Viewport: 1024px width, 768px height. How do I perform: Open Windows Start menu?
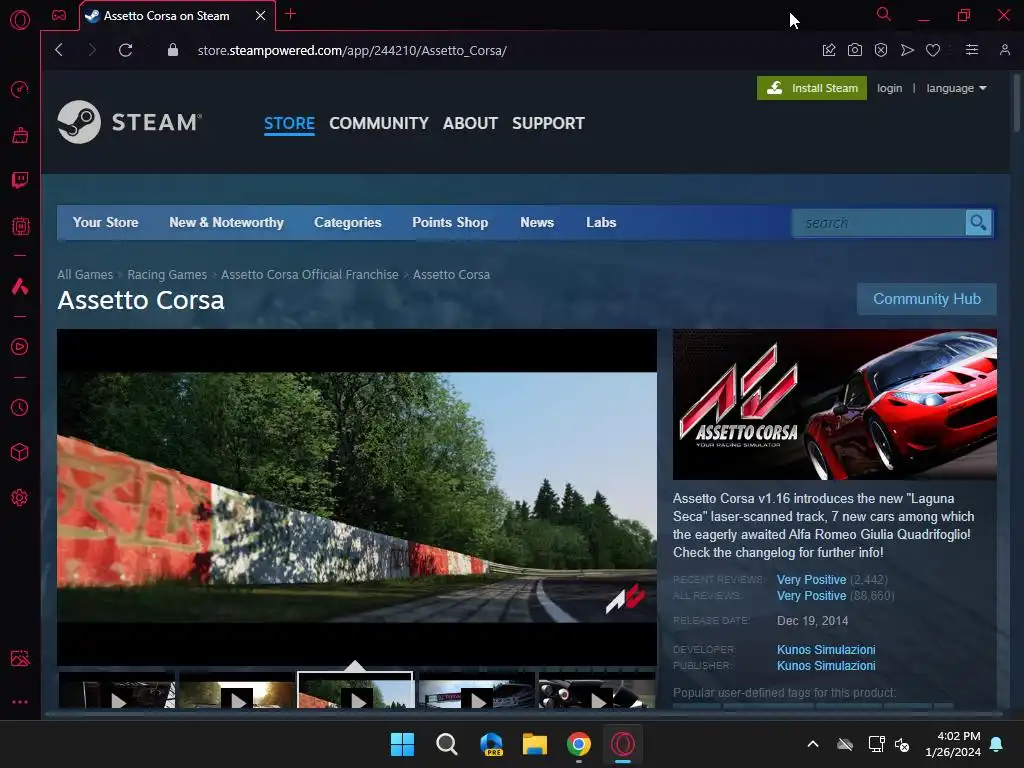click(x=402, y=744)
